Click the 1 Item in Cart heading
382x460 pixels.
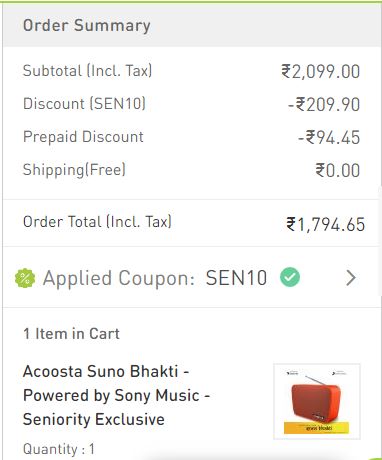pyautogui.click(x=71, y=334)
